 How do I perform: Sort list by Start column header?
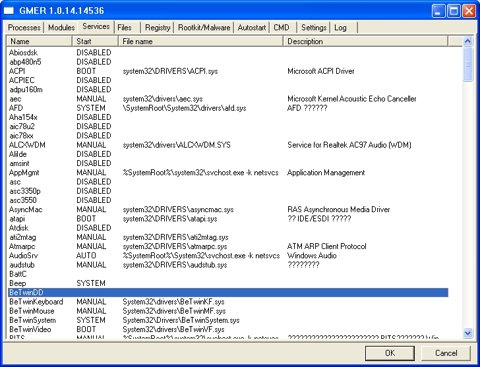(95, 41)
